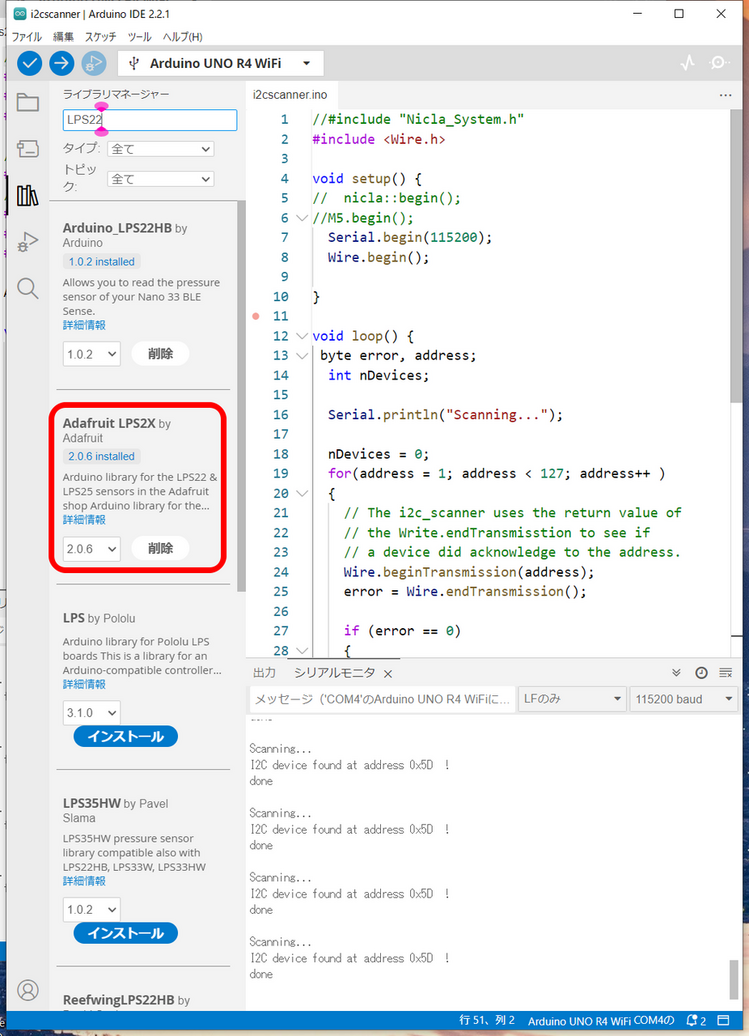Click the Verify checkmark button

29,63
